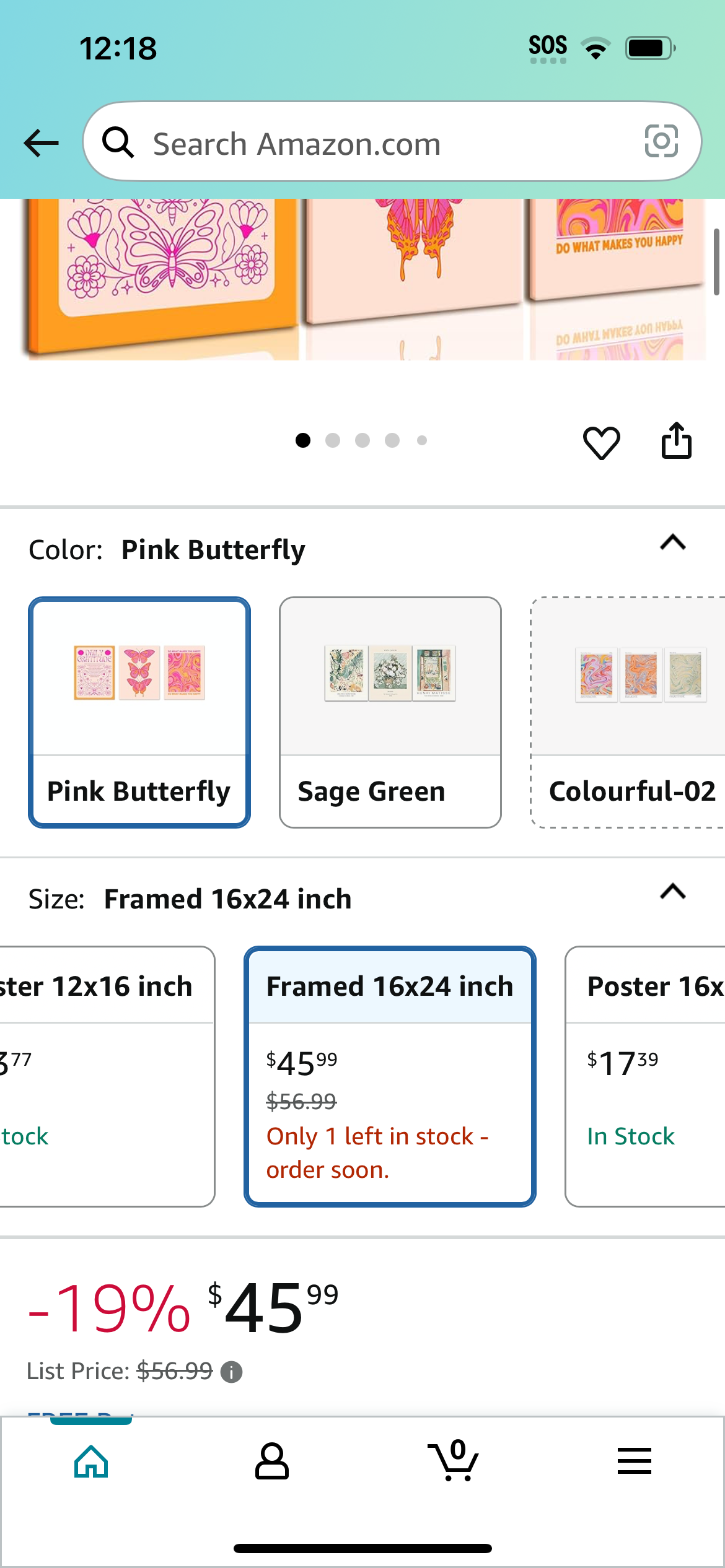Select Pink Butterfly color option
725x1568 pixels.
coord(139,712)
